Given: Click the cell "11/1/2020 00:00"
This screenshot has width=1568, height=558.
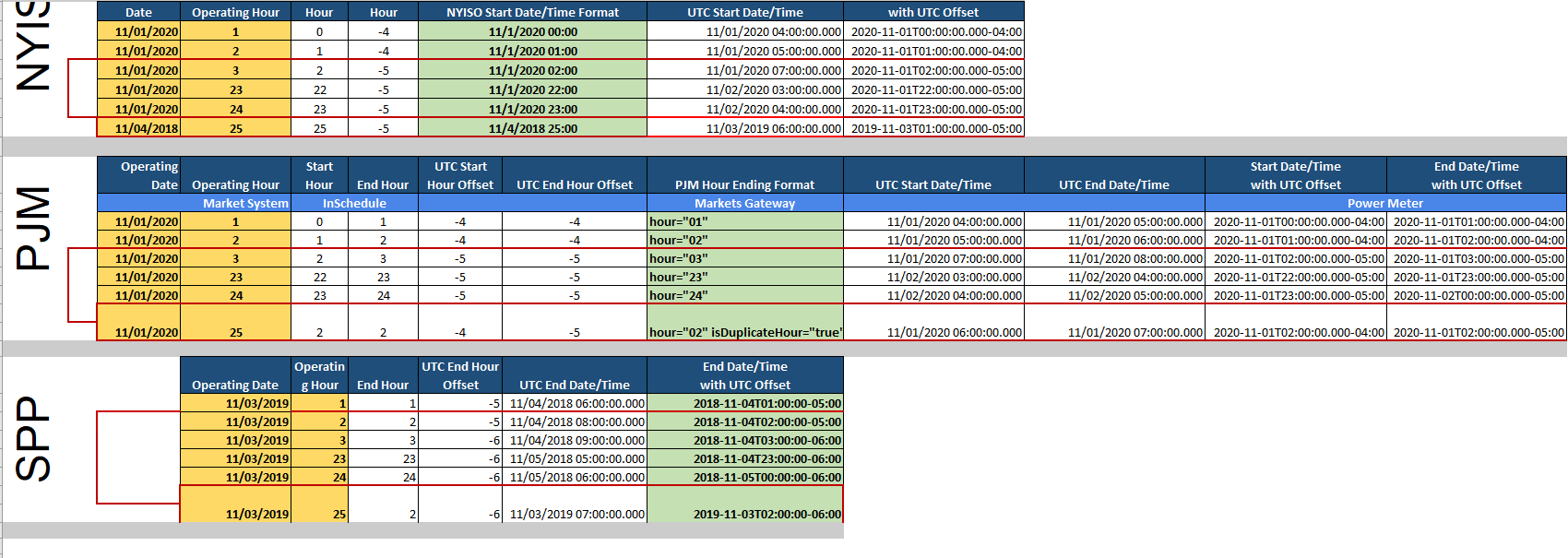Looking at the screenshot, I should pyautogui.click(x=532, y=31).
